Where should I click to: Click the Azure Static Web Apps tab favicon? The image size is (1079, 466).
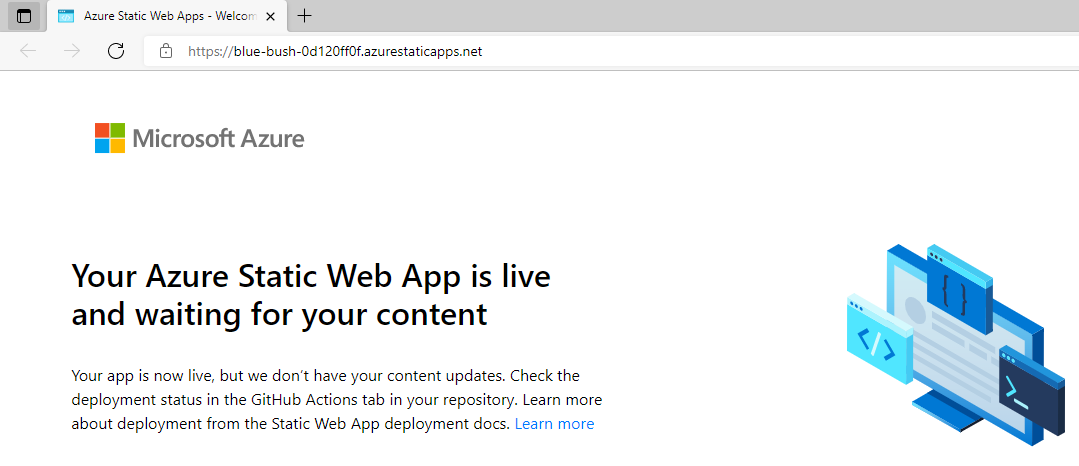pyautogui.click(x=66, y=16)
